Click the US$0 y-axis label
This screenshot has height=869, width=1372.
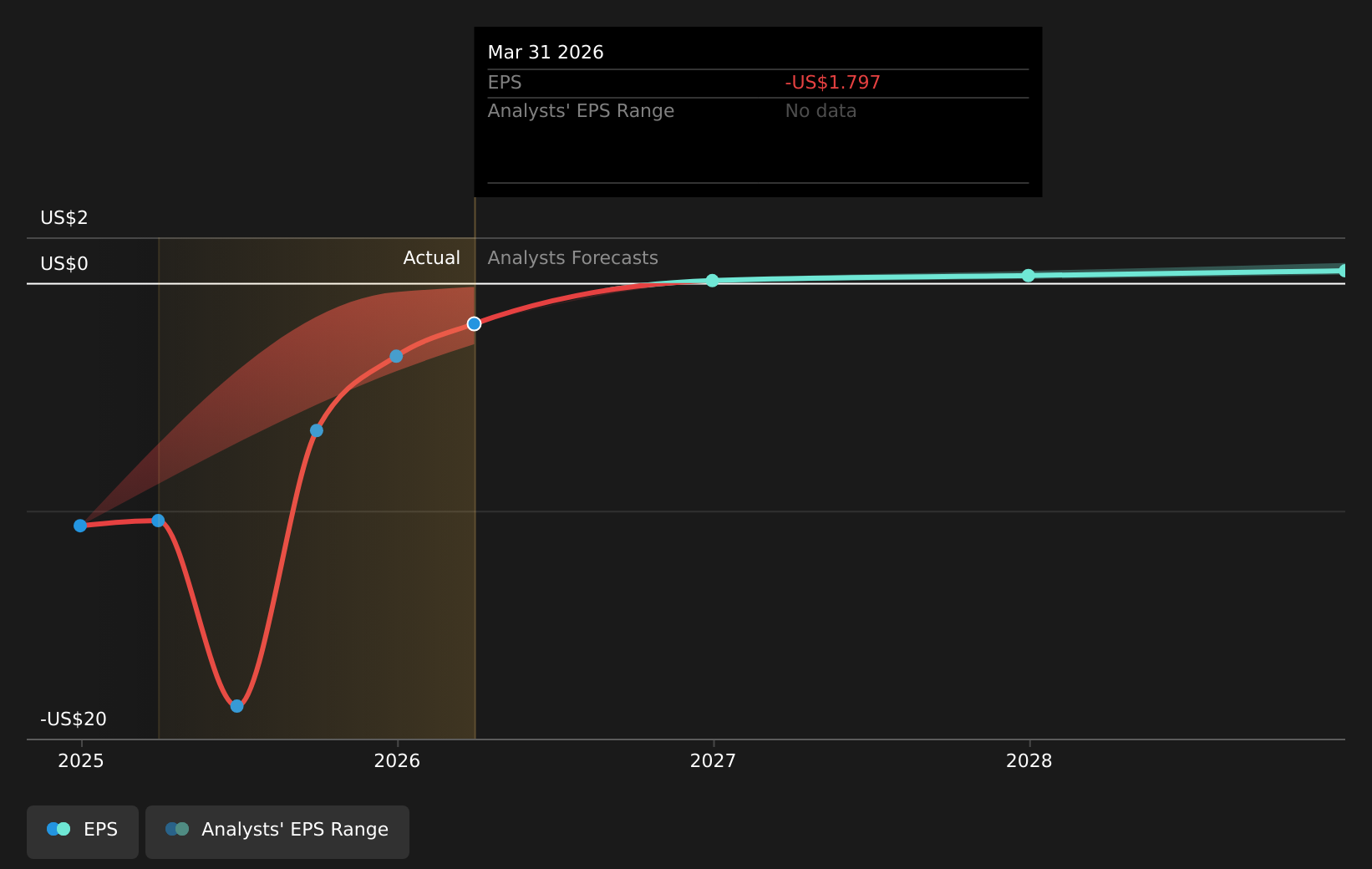click(64, 264)
